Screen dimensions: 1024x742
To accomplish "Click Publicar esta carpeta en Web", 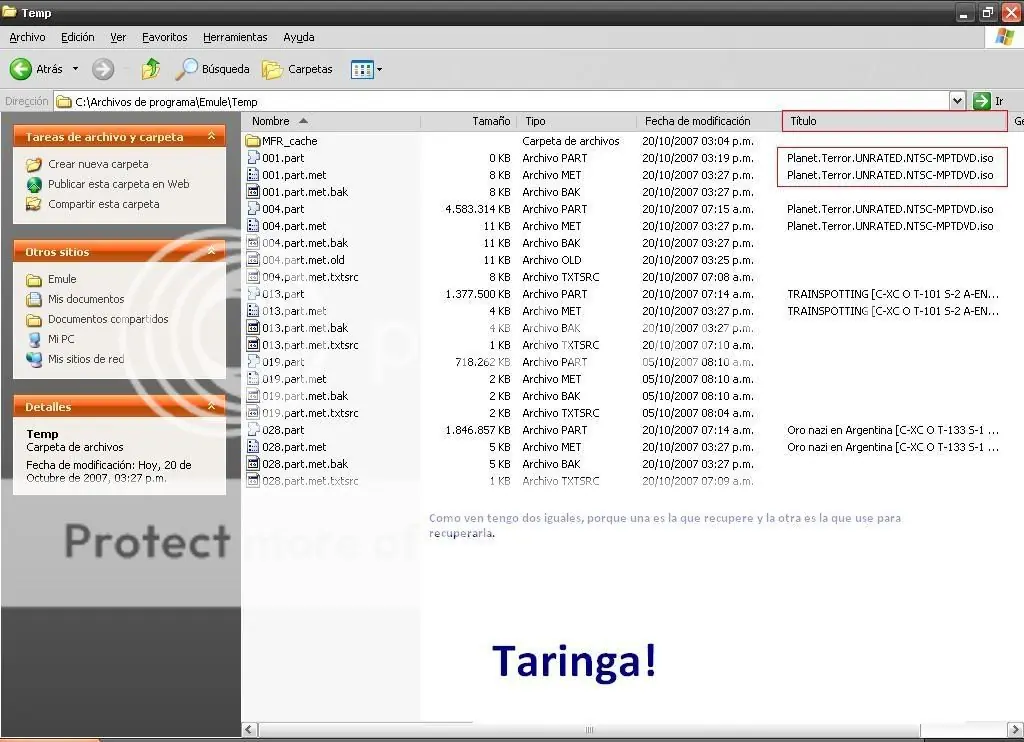I will point(118,184).
